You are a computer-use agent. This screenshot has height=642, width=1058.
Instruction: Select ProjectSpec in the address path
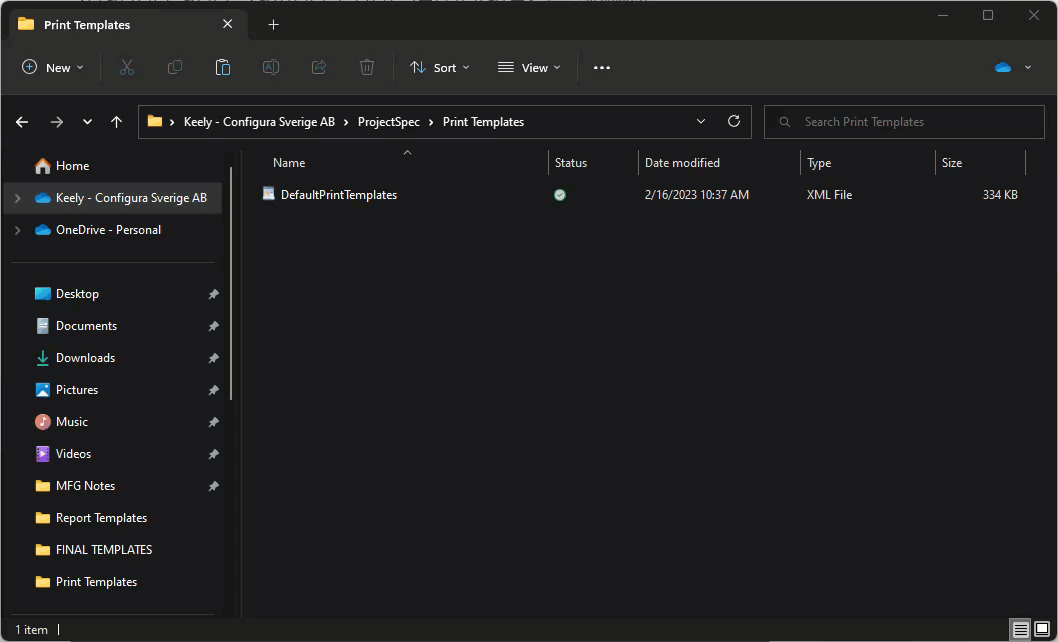coord(389,122)
